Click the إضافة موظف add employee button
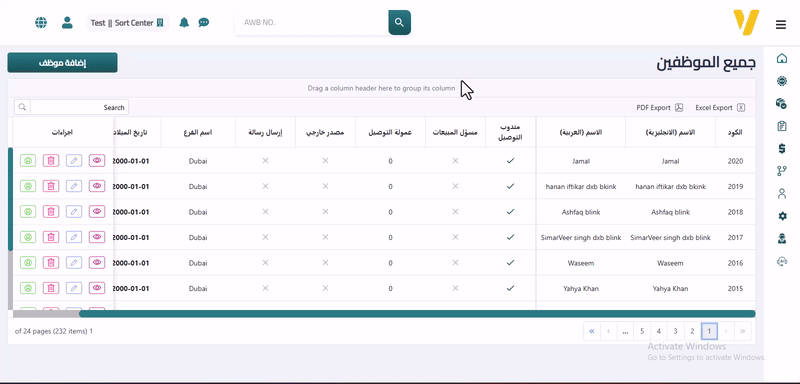800x384 pixels. click(x=62, y=63)
